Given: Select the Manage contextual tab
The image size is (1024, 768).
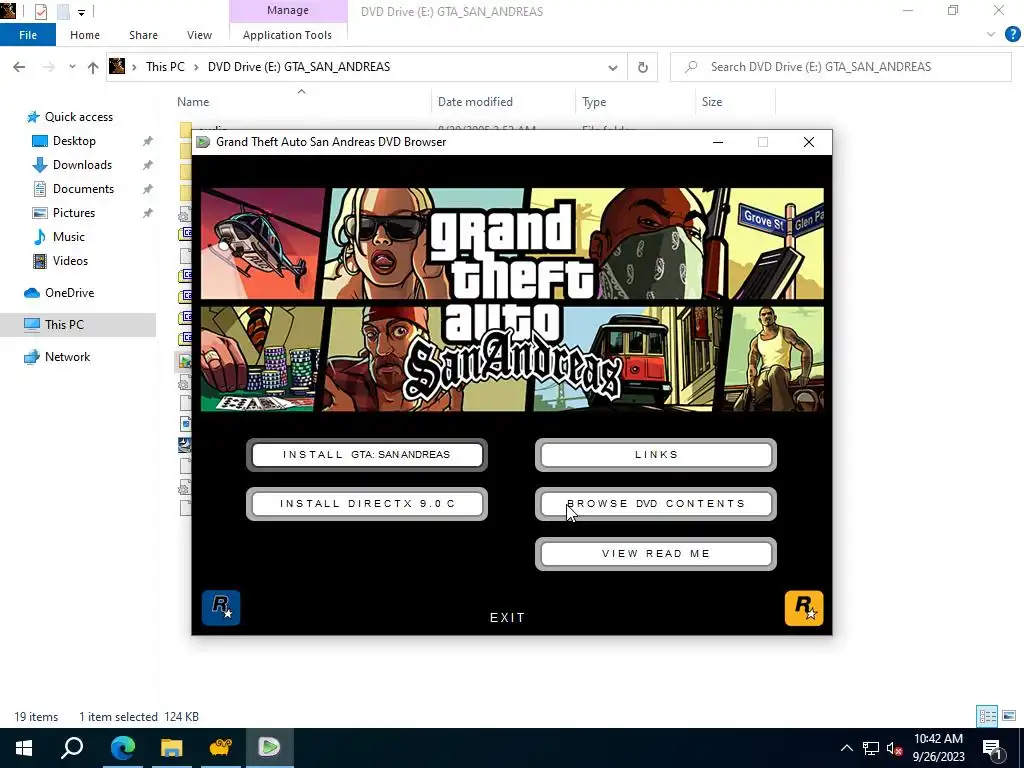Looking at the screenshot, I should [x=288, y=10].
